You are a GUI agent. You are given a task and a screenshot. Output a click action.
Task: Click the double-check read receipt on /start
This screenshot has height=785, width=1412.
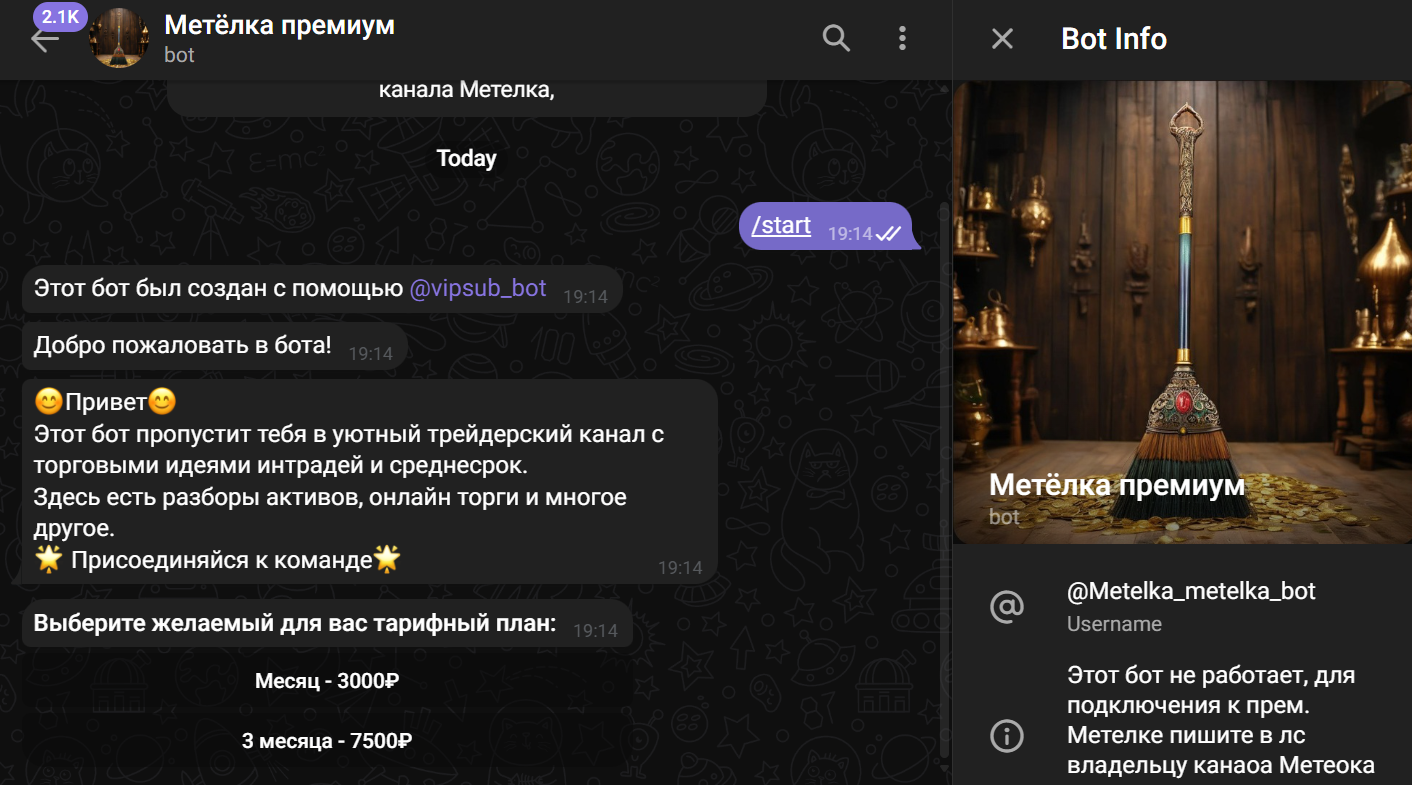pos(889,234)
